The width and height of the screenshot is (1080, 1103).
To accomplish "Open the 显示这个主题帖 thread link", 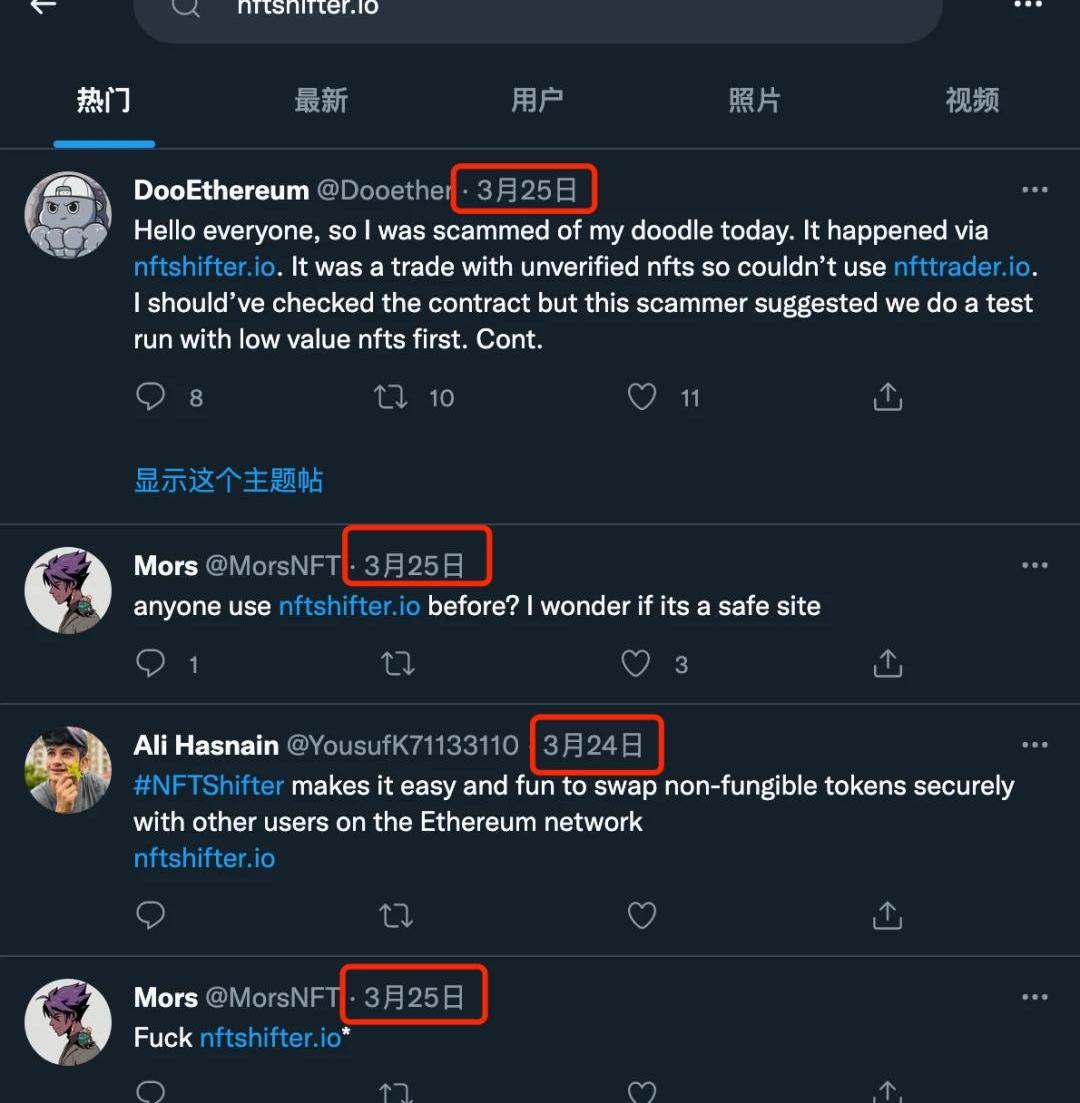I will [x=229, y=480].
